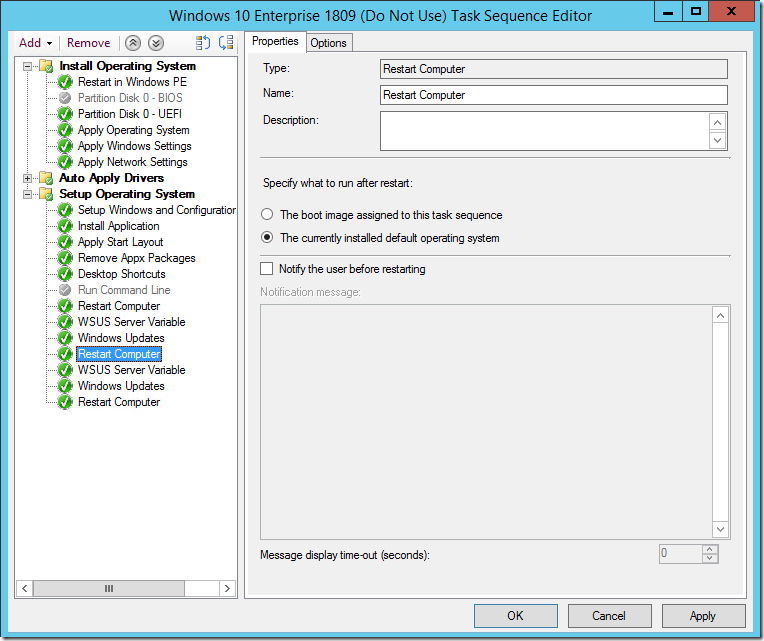The height and width of the screenshot is (641, 764).
Task: Click the Notification message text area
Action: [x=486, y=422]
